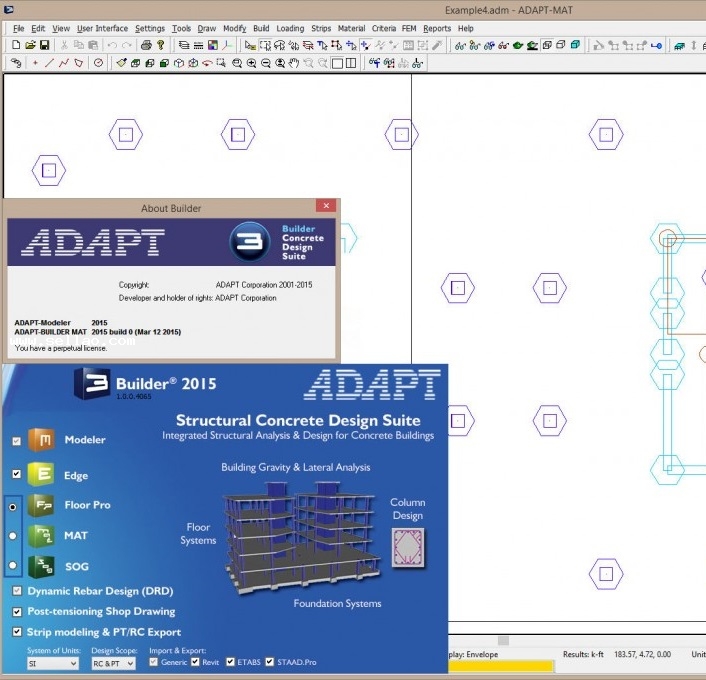706x680 pixels.
Task: Click the 'You have a perpetual license.' text
Action: click(61, 348)
